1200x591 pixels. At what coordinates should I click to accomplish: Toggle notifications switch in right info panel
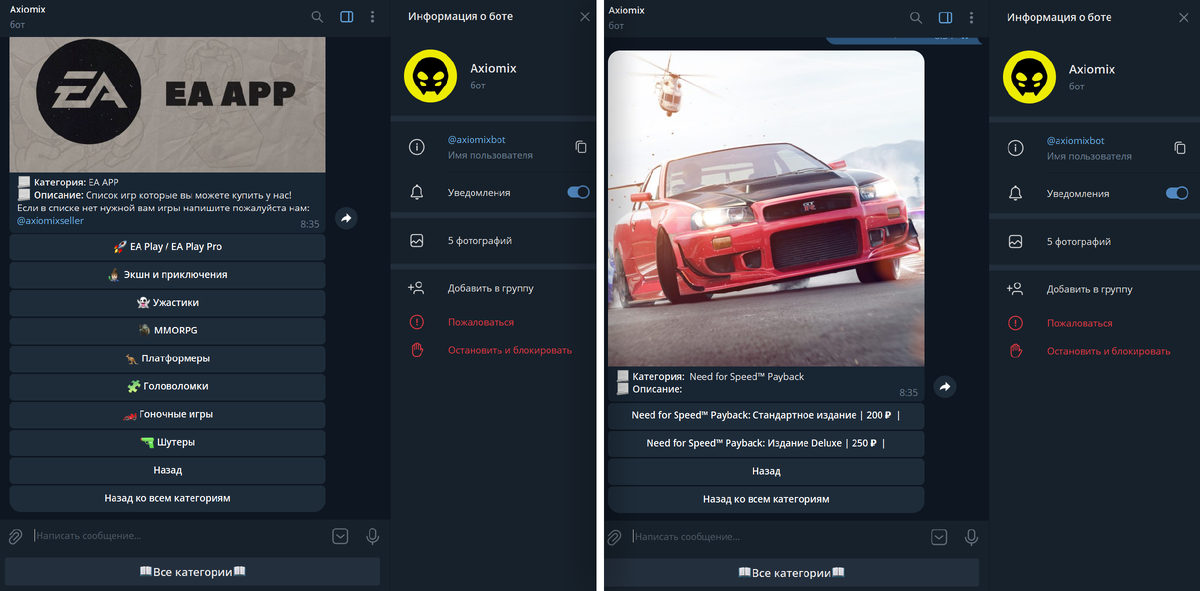pyautogui.click(x=1177, y=193)
